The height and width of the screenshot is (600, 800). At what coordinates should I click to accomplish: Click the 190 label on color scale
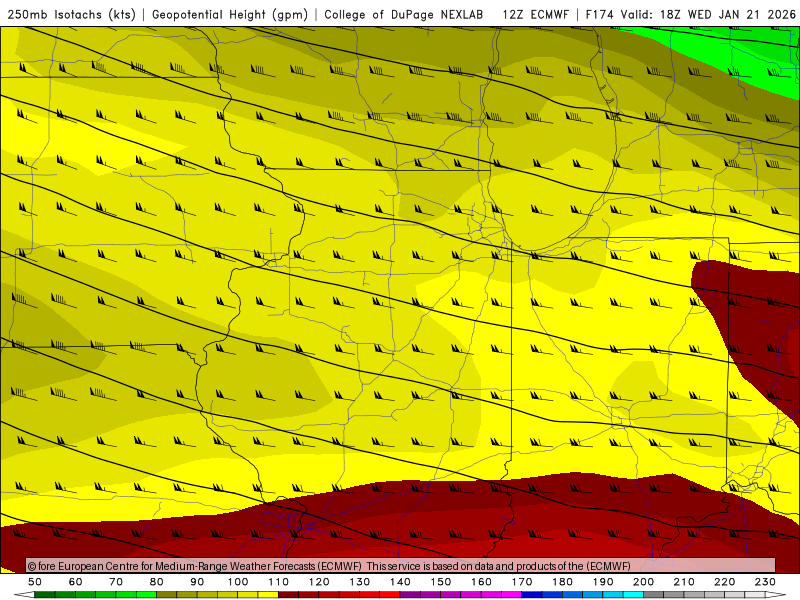tap(603, 582)
